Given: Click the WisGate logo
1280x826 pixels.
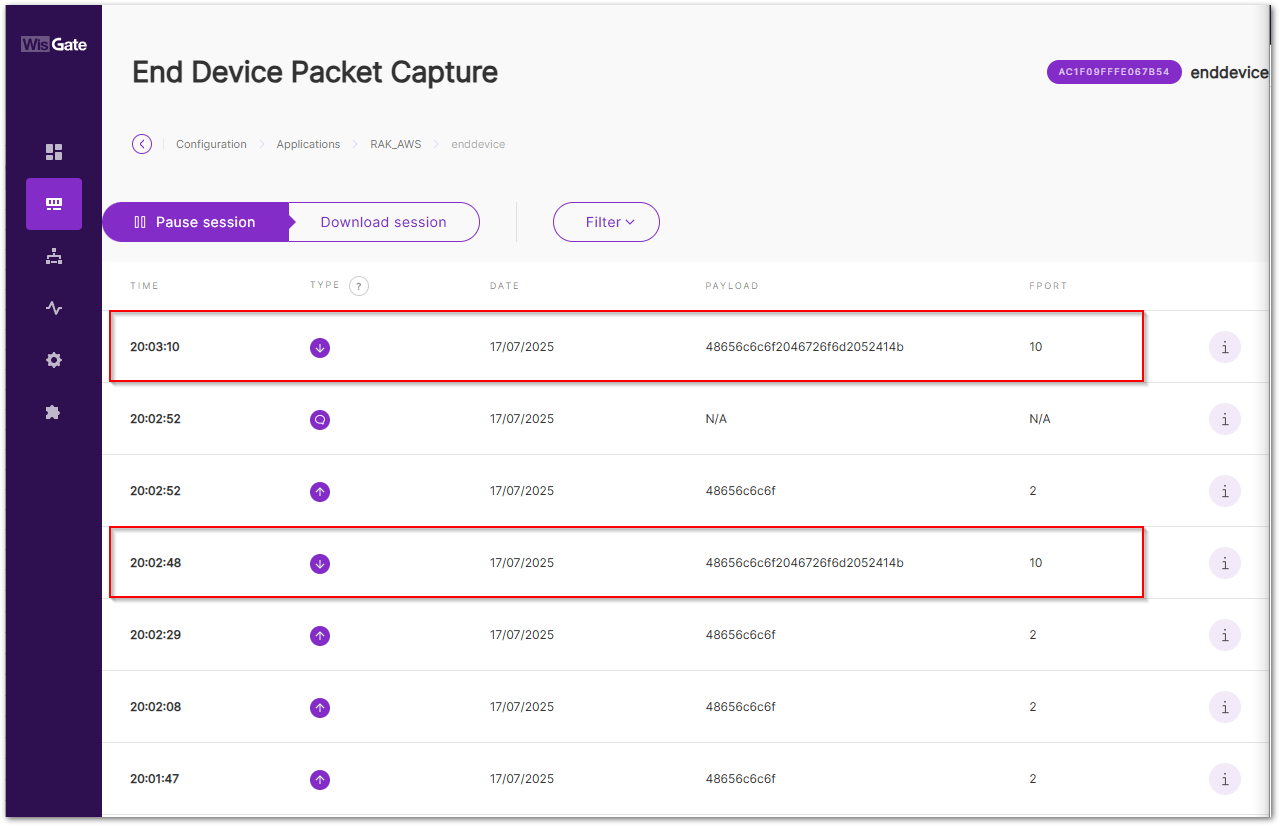Looking at the screenshot, I should tap(52, 44).
